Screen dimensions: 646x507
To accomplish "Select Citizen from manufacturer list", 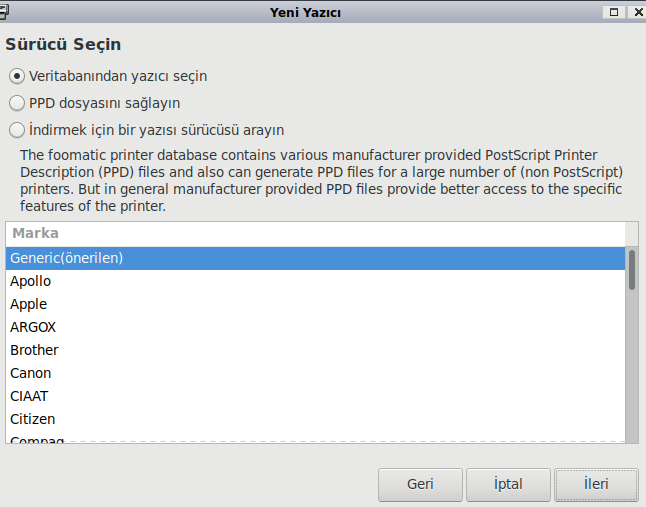I will click(32, 419).
